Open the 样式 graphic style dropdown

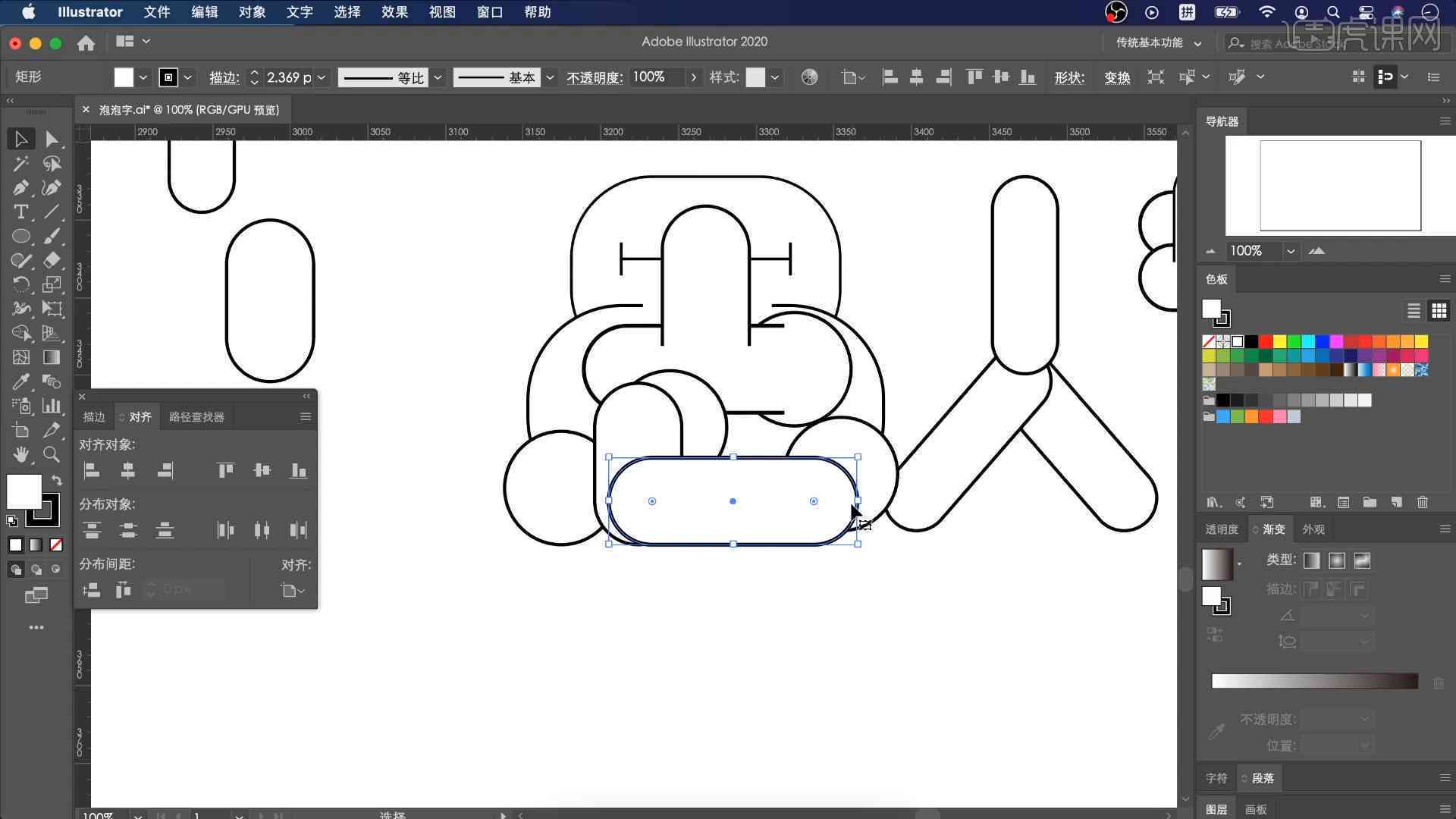(x=774, y=77)
